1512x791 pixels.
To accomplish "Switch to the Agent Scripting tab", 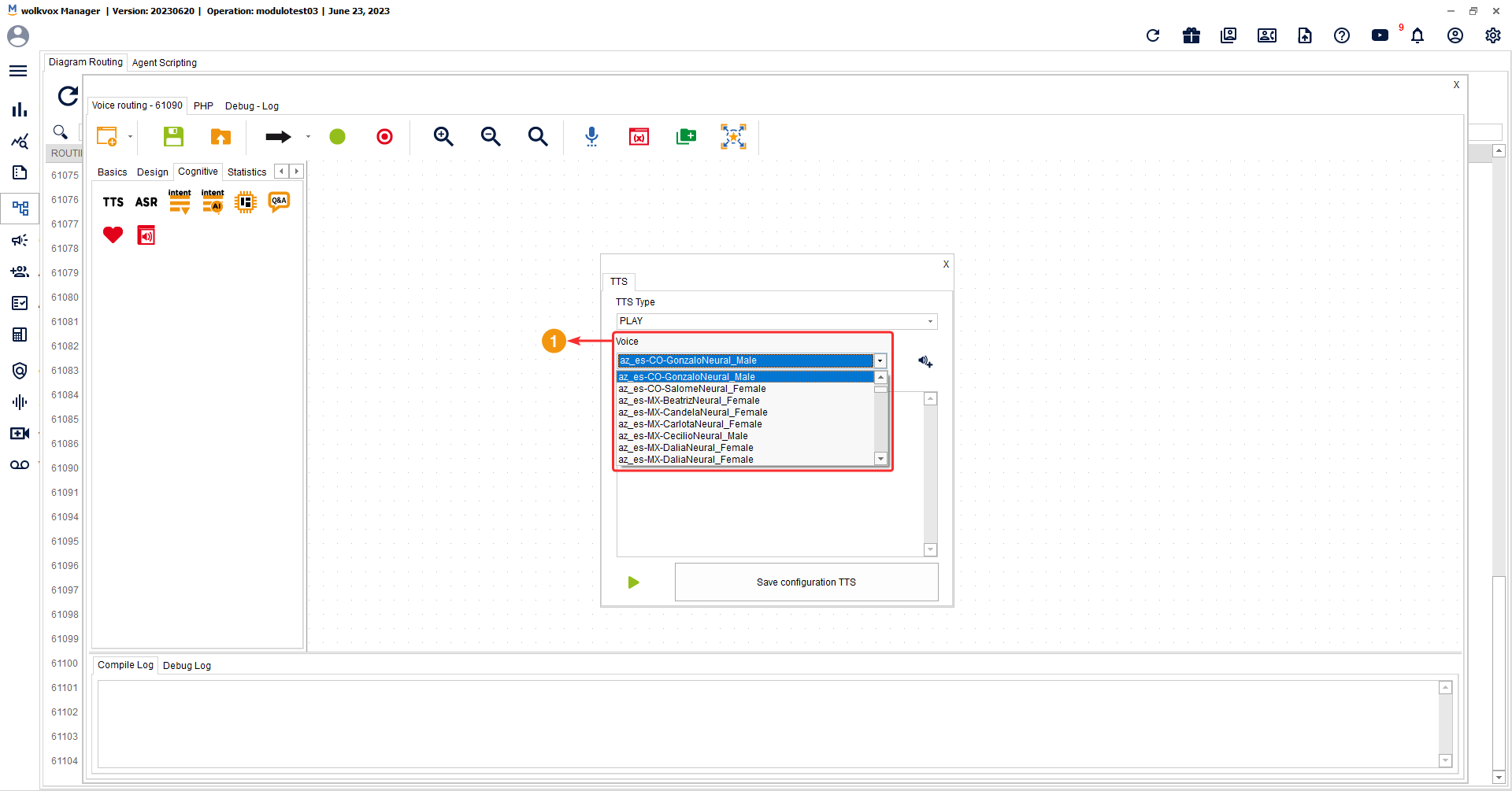I will 165,63.
